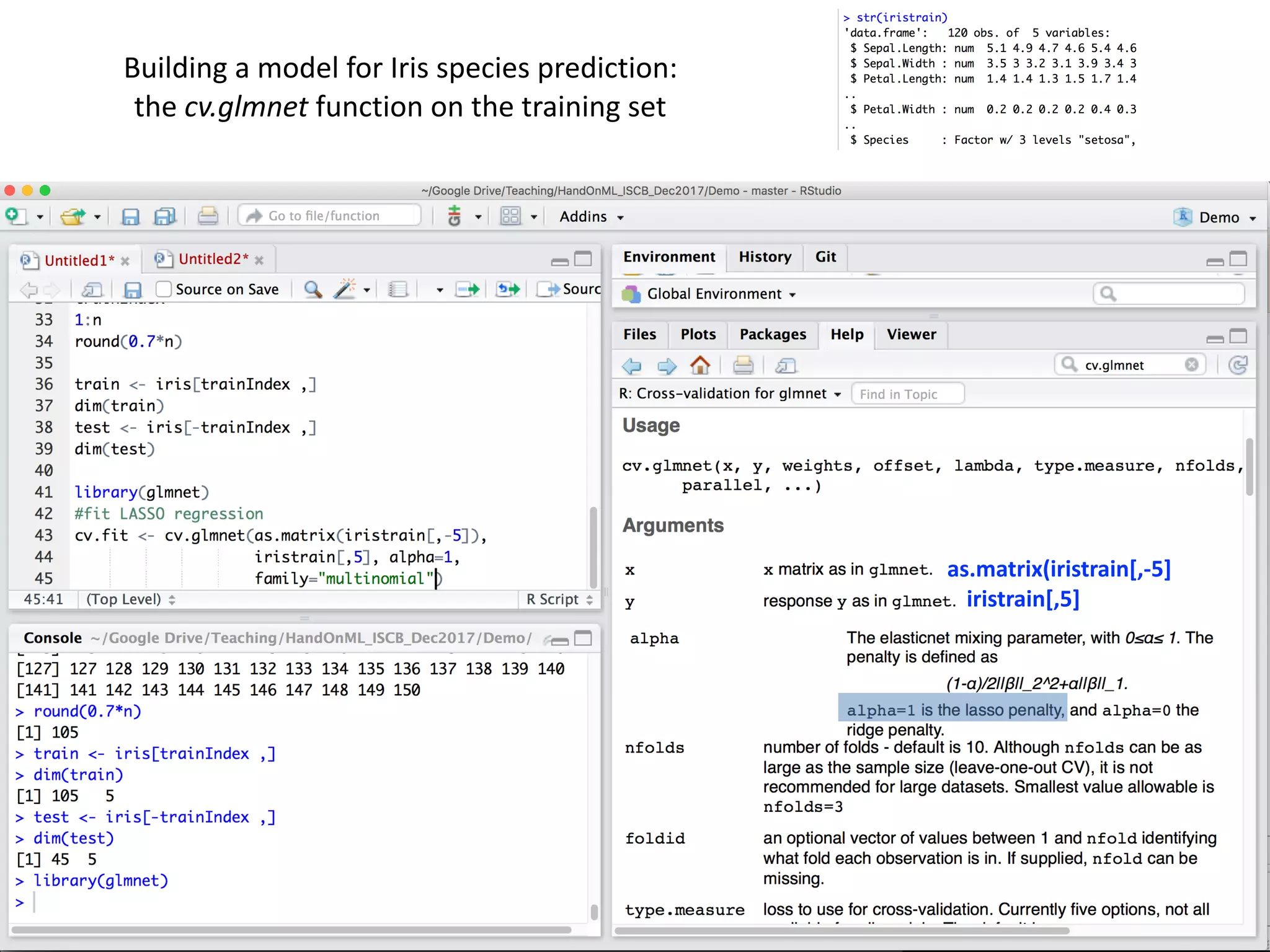Click the version control Git icon
The width and height of the screenshot is (1270, 952).
click(x=455, y=216)
